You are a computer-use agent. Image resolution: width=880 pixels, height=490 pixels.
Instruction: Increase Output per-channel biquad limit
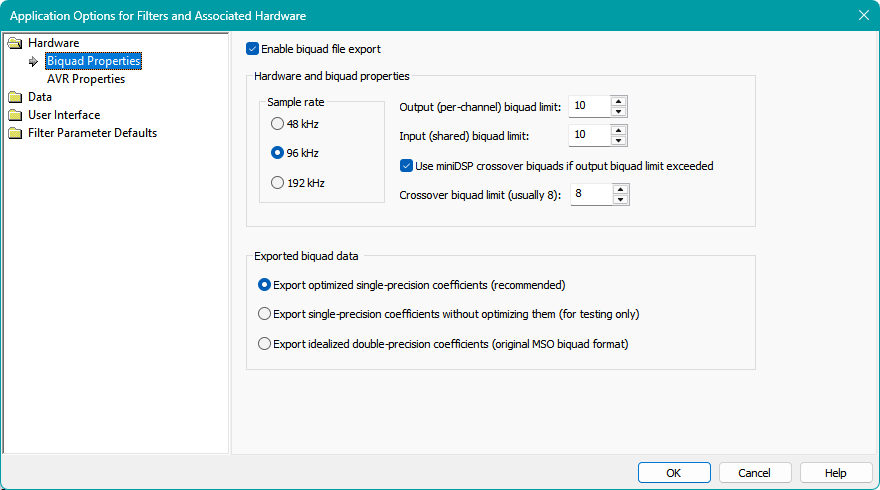(x=618, y=102)
